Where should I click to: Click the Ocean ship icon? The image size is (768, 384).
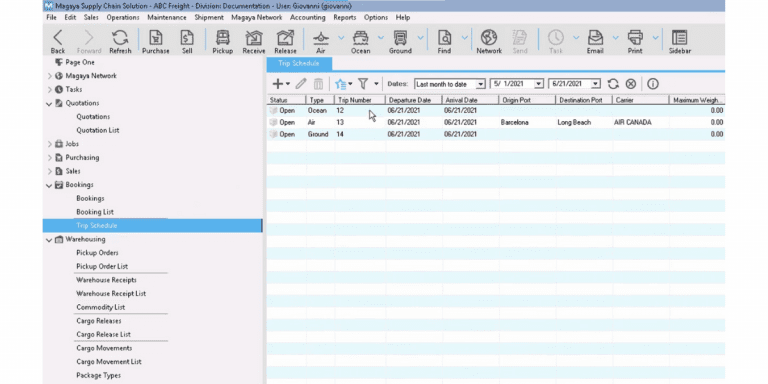coord(360,41)
